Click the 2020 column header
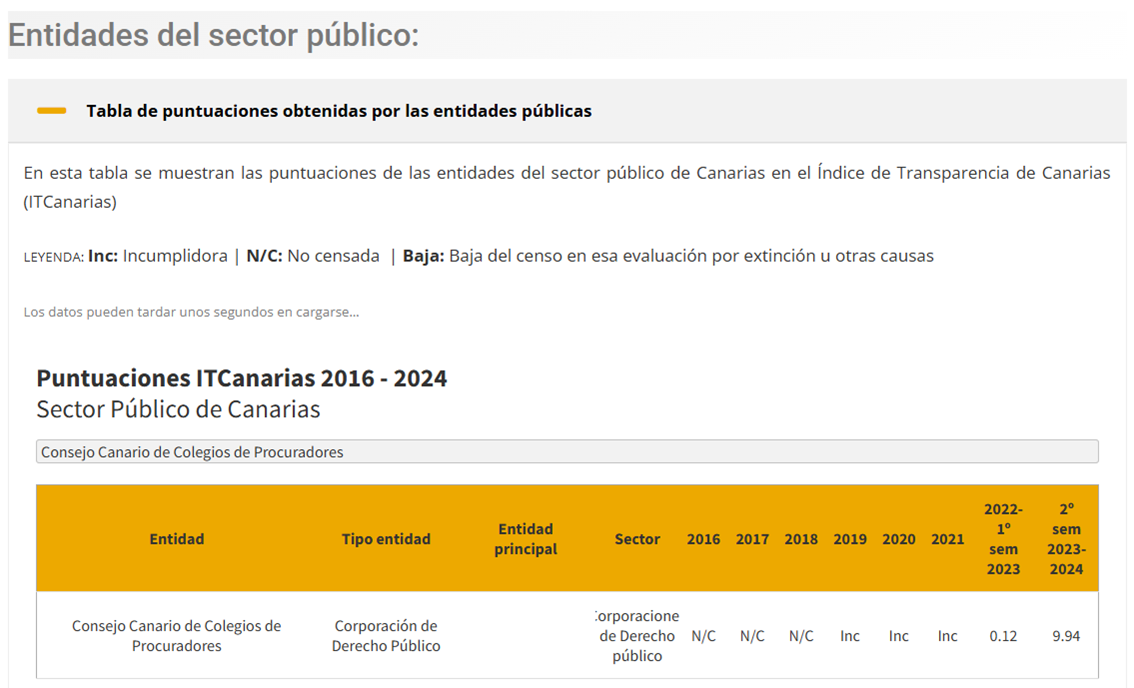 [x=899, y=539]
